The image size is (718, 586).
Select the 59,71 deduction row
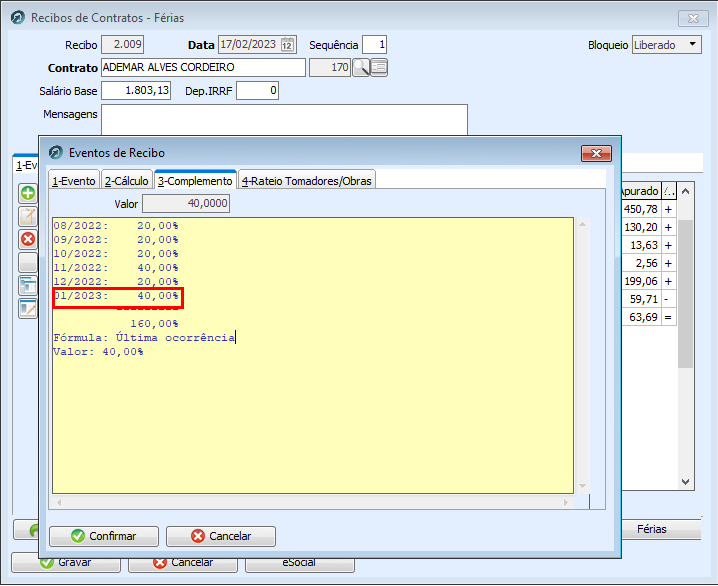coord(649,299)
